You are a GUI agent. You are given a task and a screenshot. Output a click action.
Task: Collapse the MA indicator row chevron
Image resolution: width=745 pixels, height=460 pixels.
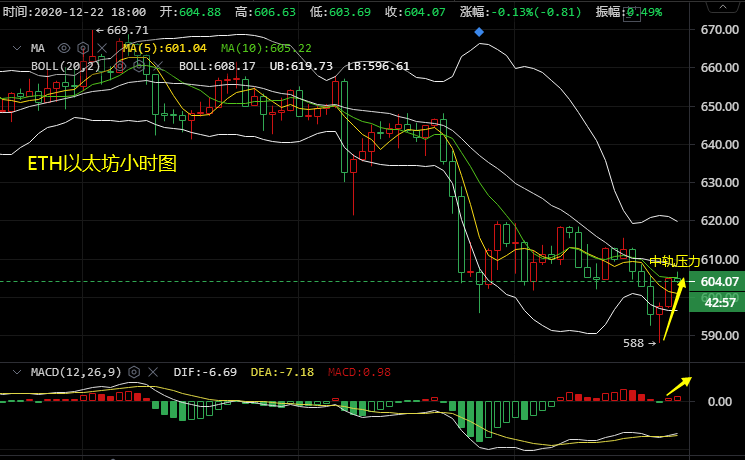point(16,48)
